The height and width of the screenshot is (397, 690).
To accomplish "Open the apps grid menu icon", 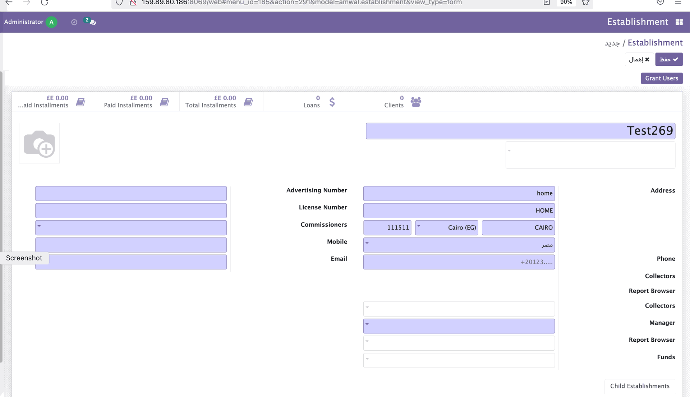I will click(x=679, y=22).
